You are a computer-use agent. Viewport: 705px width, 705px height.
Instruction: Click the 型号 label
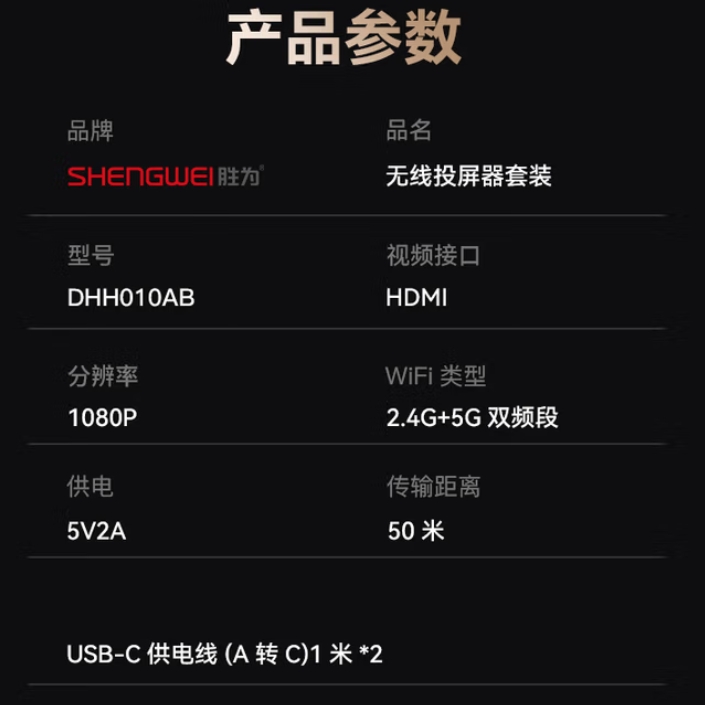point(90,255)
